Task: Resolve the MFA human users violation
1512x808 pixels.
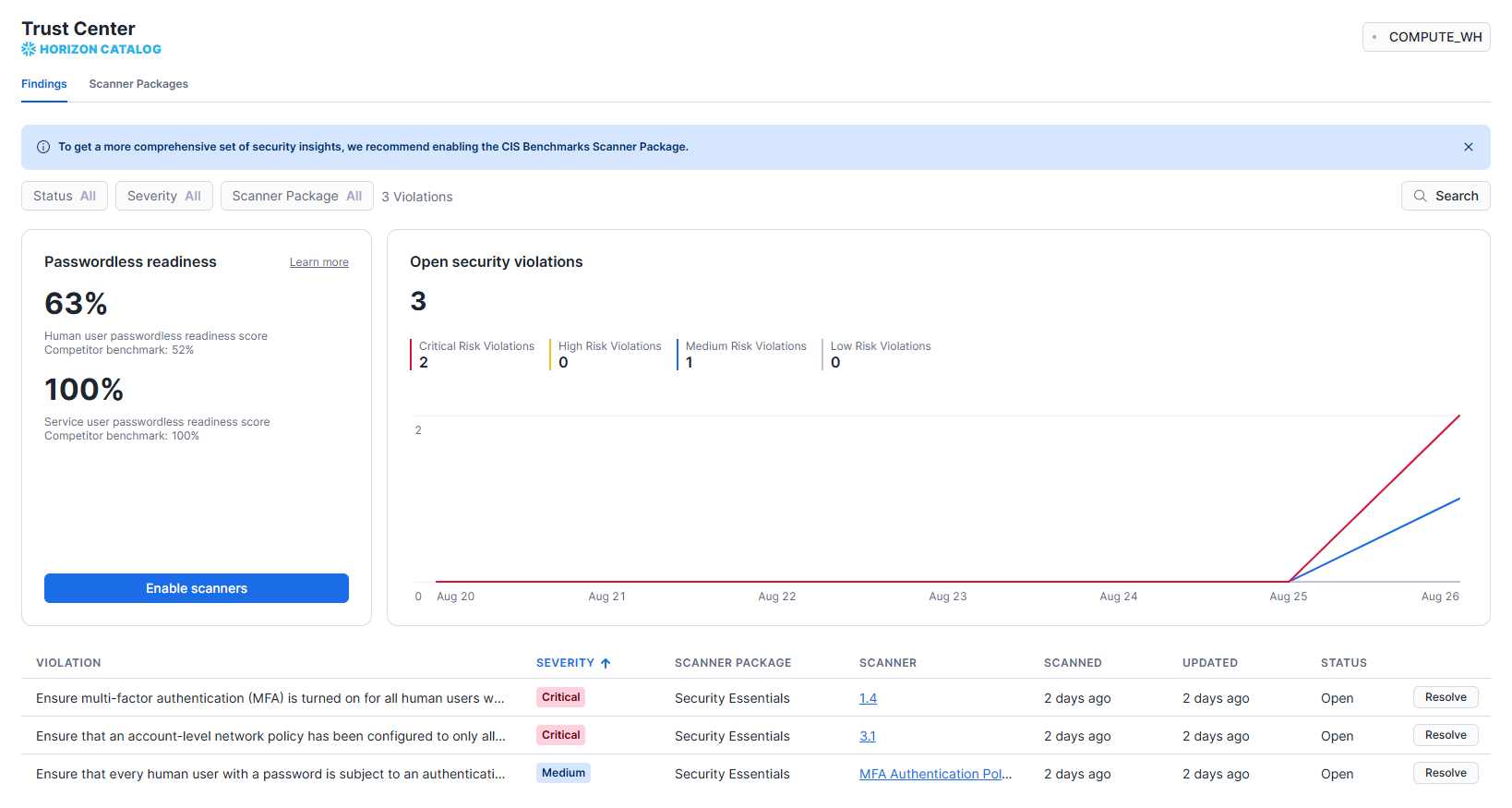Action: tap(1445, 697)
